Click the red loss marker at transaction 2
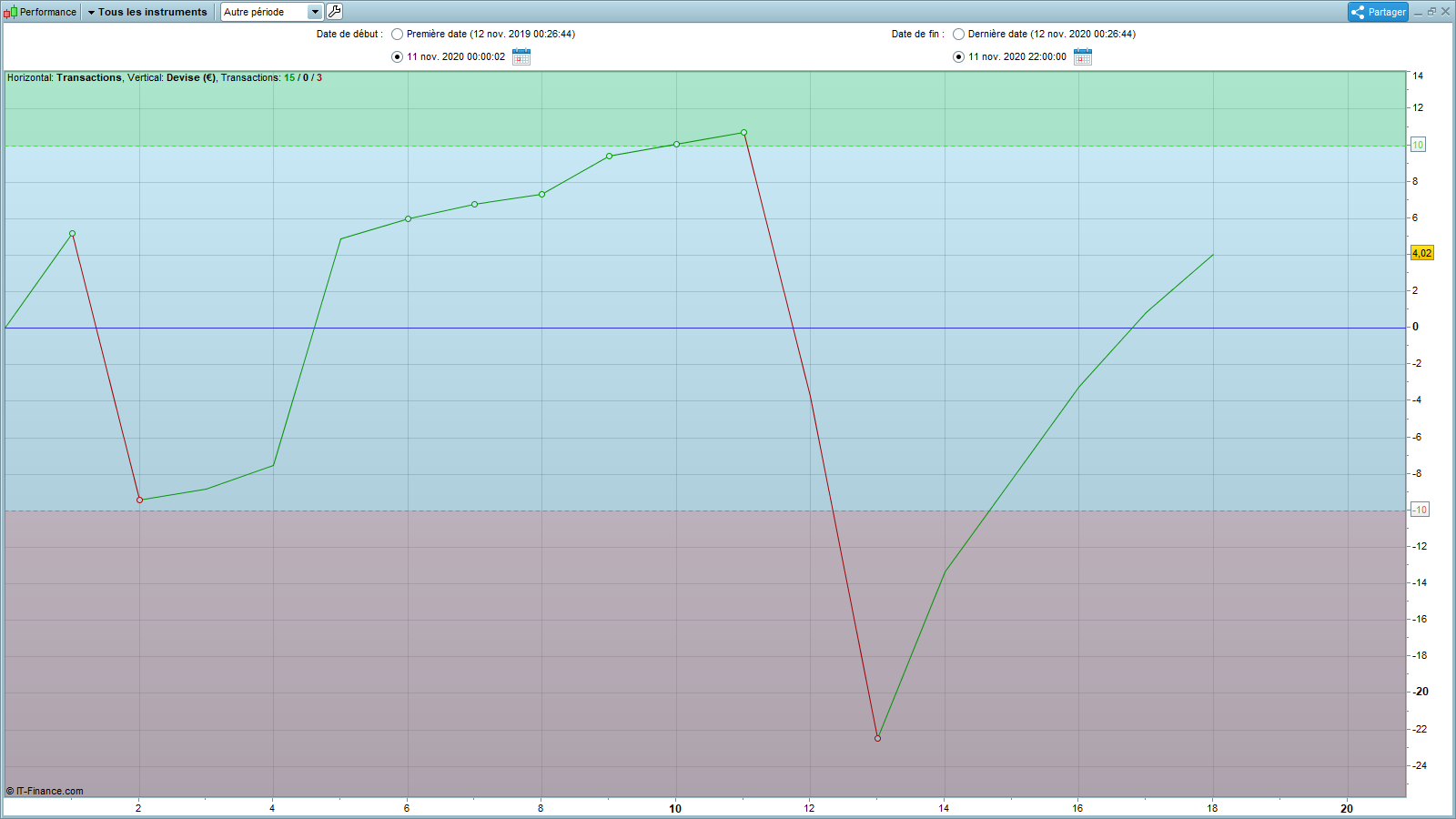Screen dimensions: 1456x819 [139, 500]
